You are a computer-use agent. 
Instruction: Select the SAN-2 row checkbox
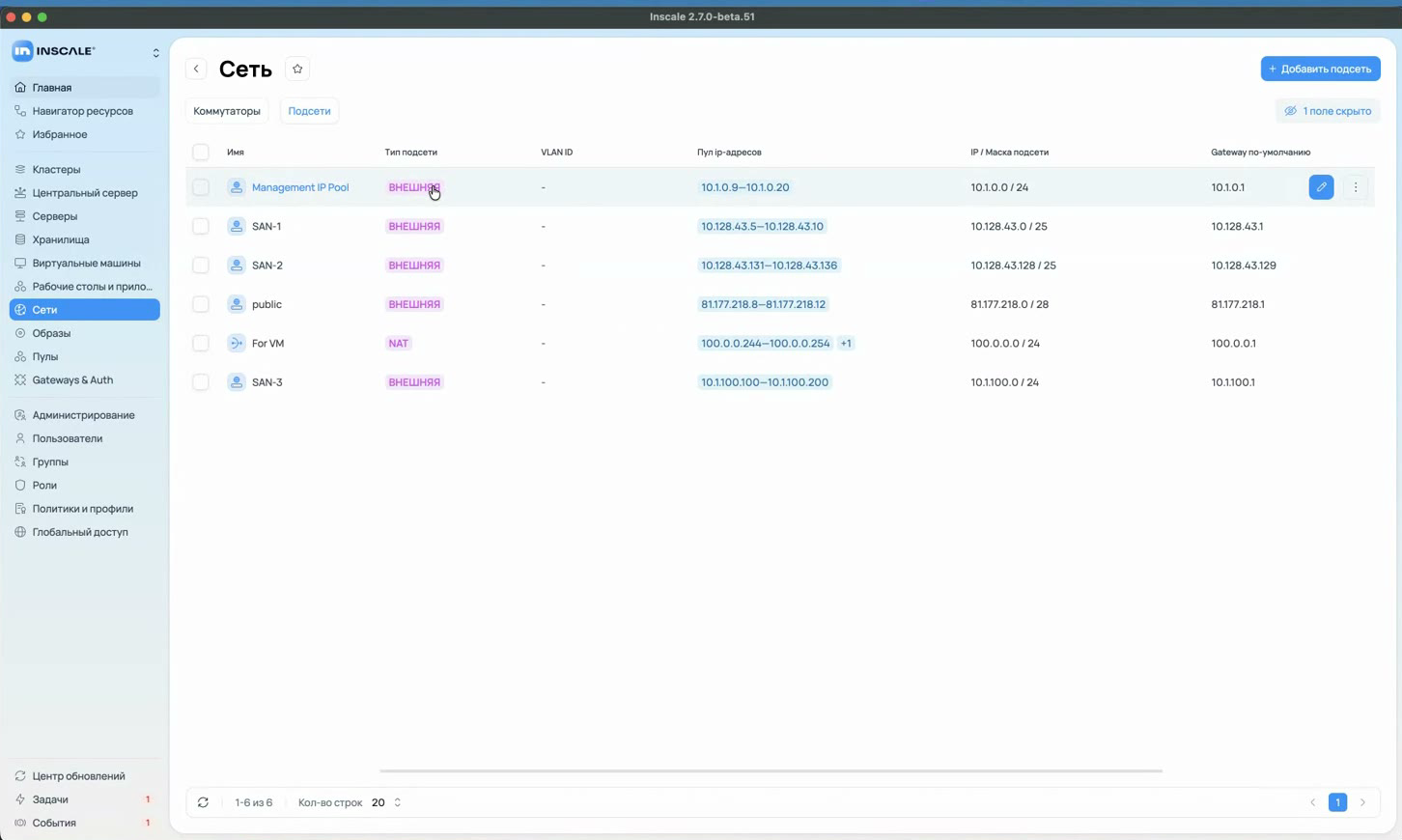(201, 265)
